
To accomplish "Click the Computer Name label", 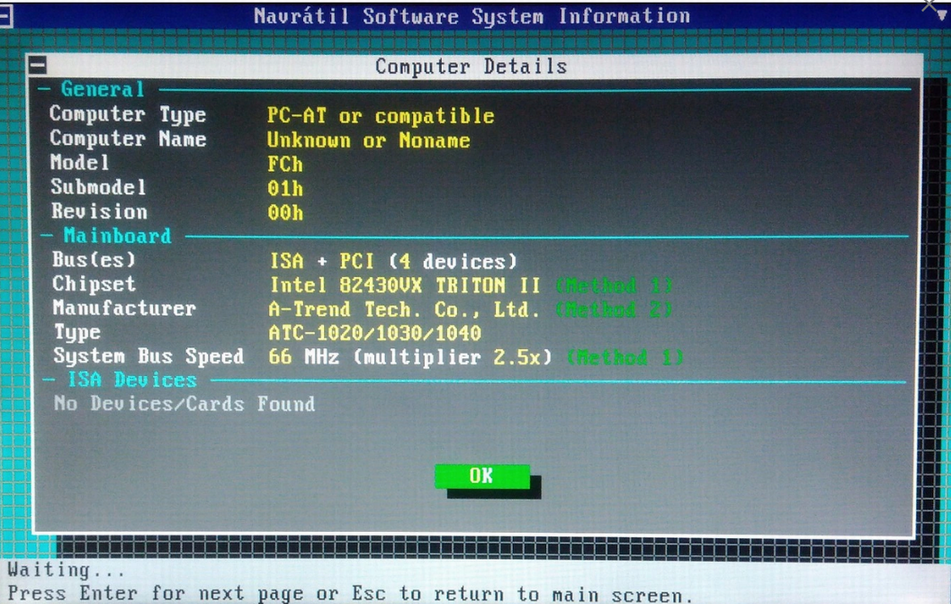I will tap(127, 138).
